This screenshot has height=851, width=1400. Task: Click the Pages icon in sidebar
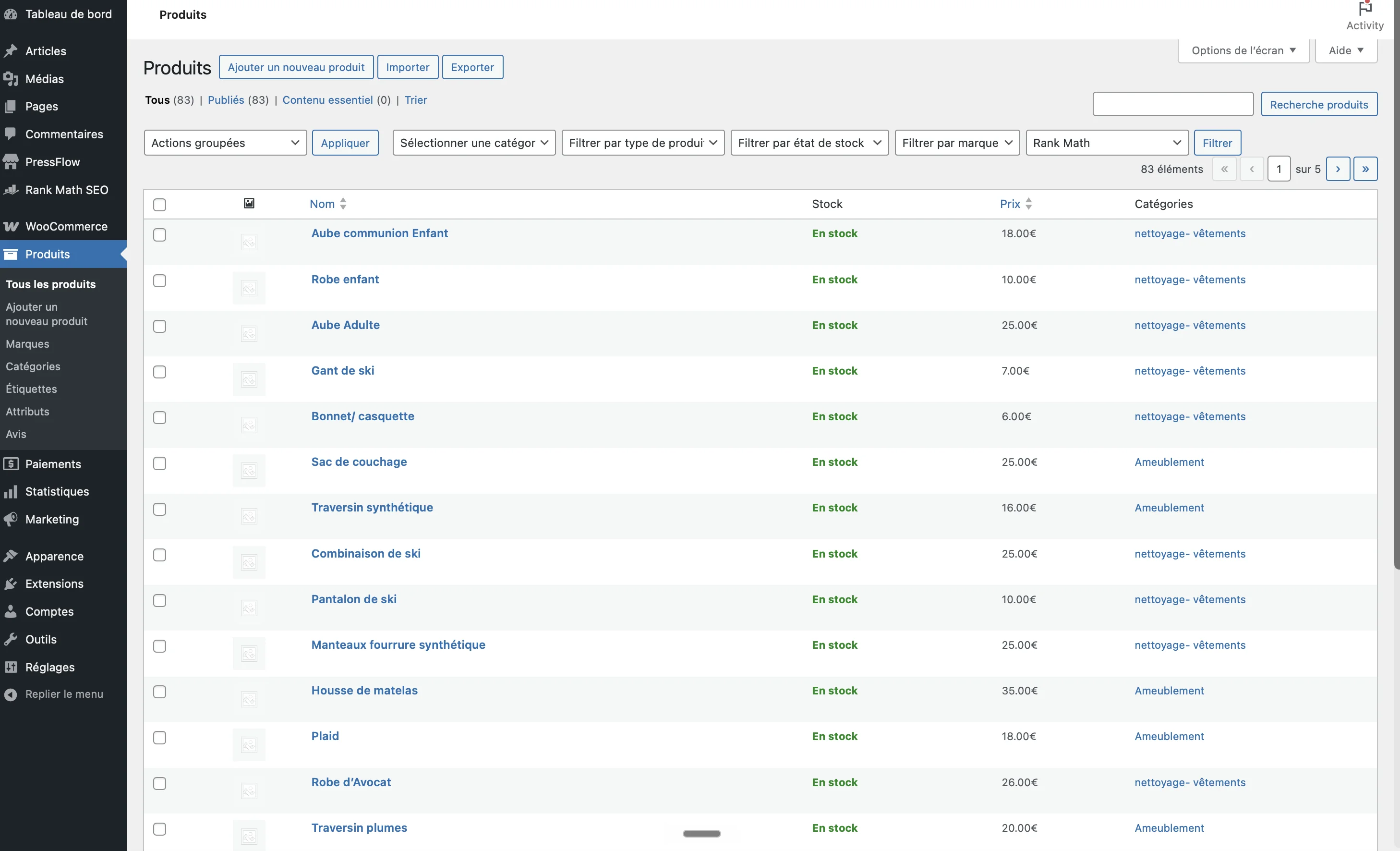point(11,106)
